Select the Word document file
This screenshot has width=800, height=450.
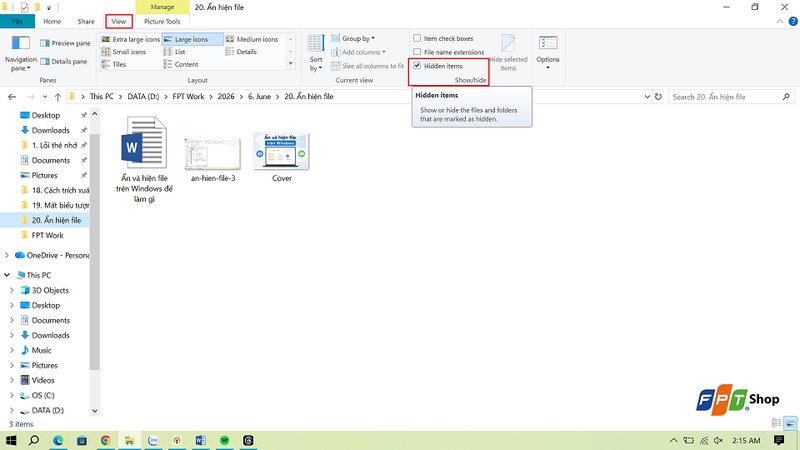pyautogui.click(x=144, y=160)
